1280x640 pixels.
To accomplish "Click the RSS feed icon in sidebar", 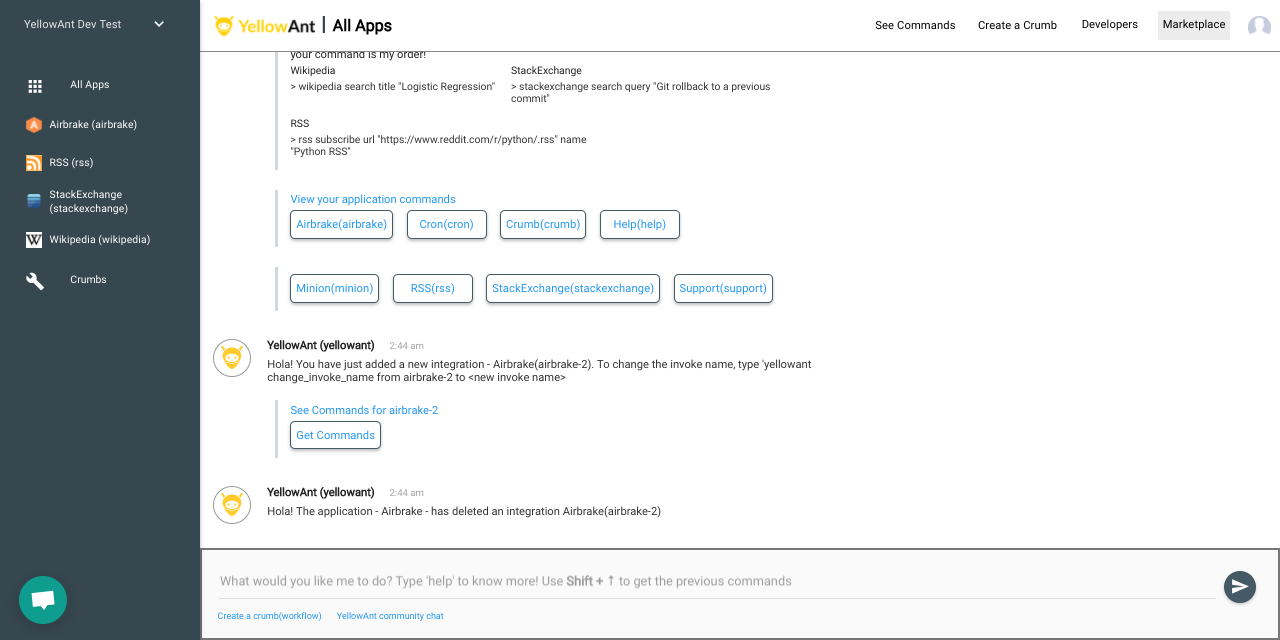I will 33,162.
